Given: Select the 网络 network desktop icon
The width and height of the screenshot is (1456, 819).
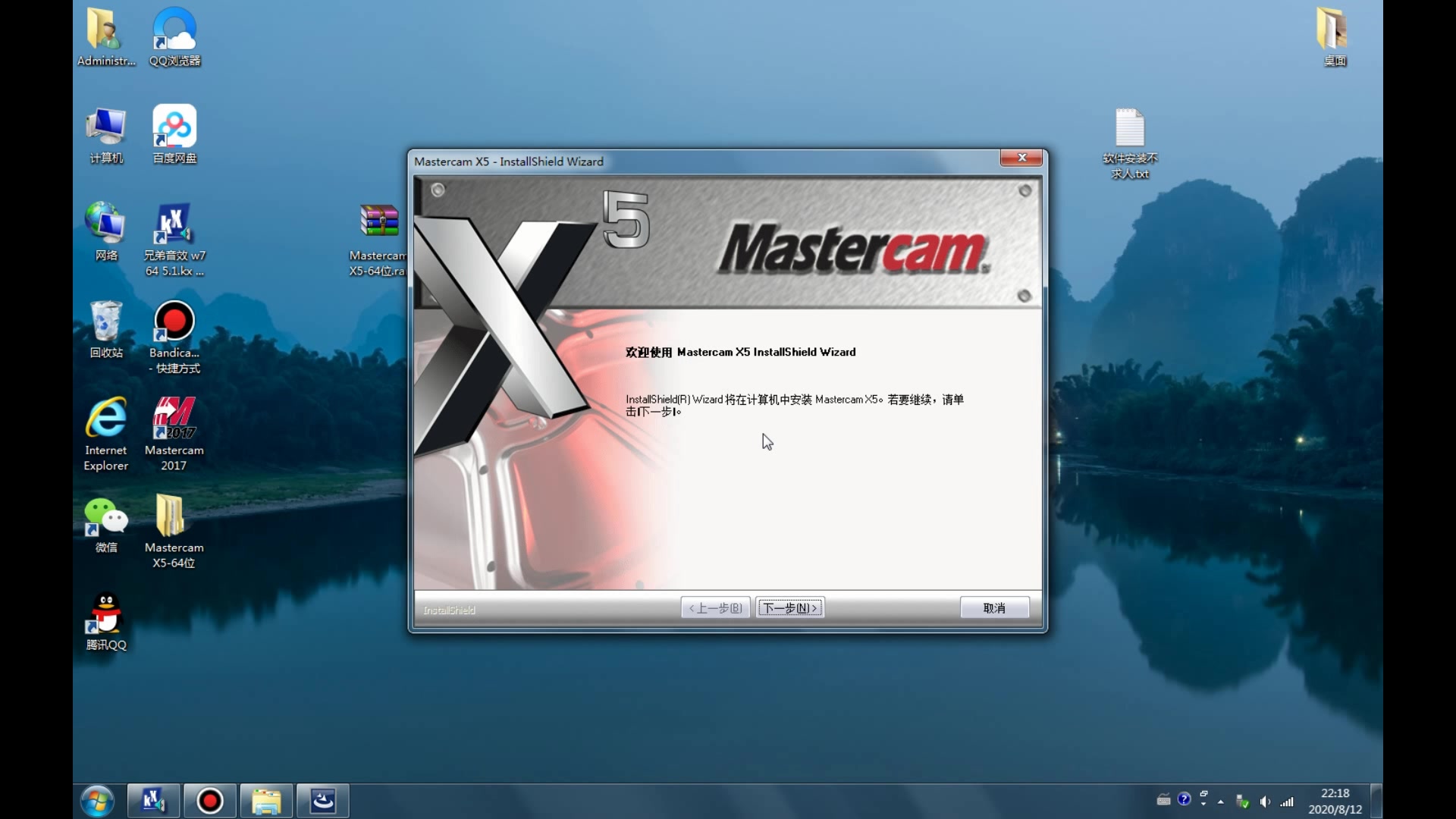Looking at the screenshot, I should [x=106, y=232].
